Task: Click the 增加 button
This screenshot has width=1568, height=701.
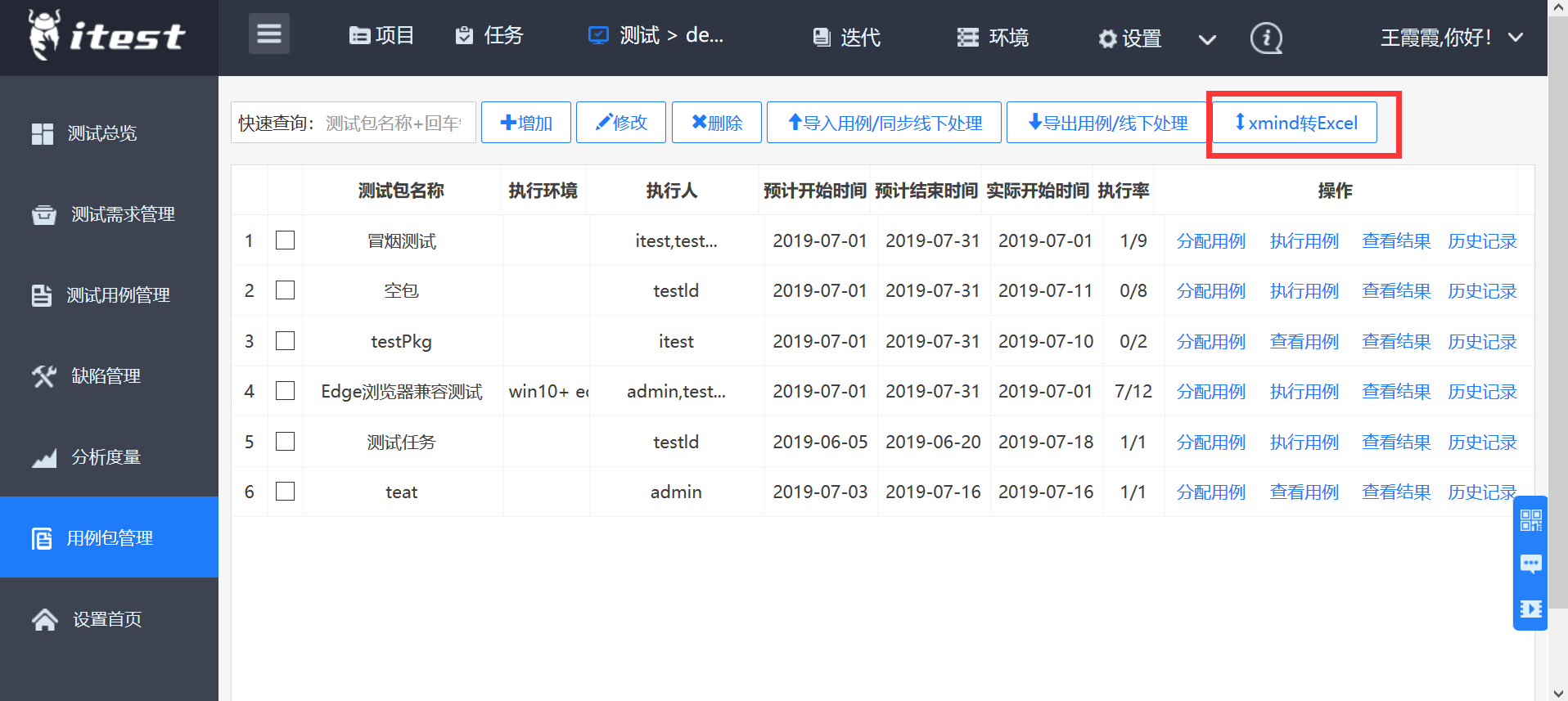Action: click(526, 123)
